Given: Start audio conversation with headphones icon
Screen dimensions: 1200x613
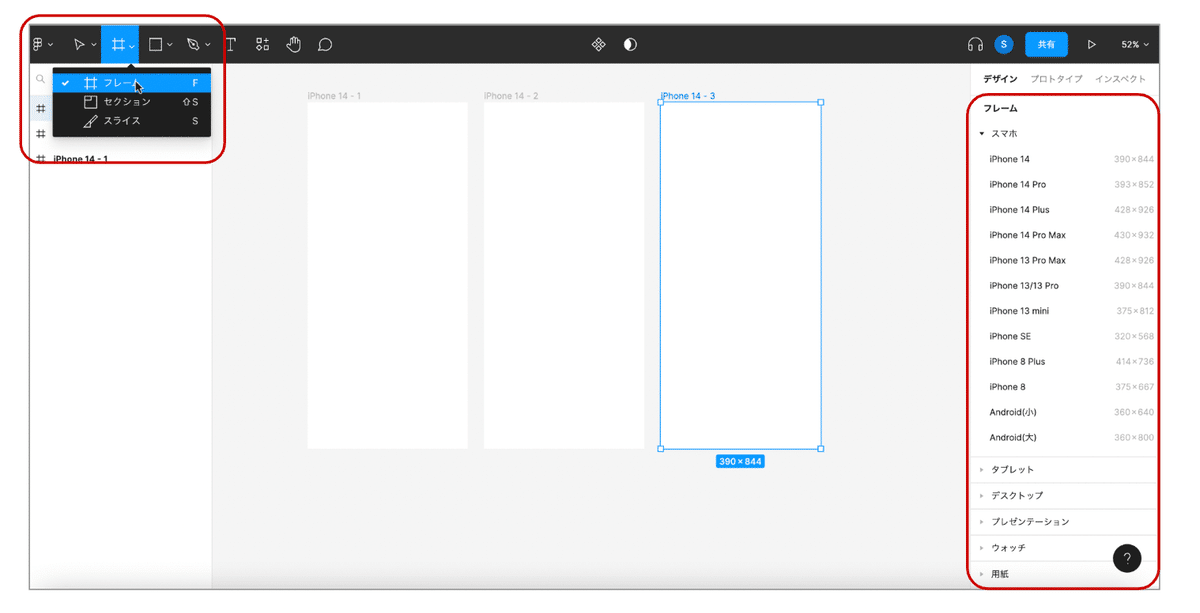Looking at the screenshot, I should point(975,45).
